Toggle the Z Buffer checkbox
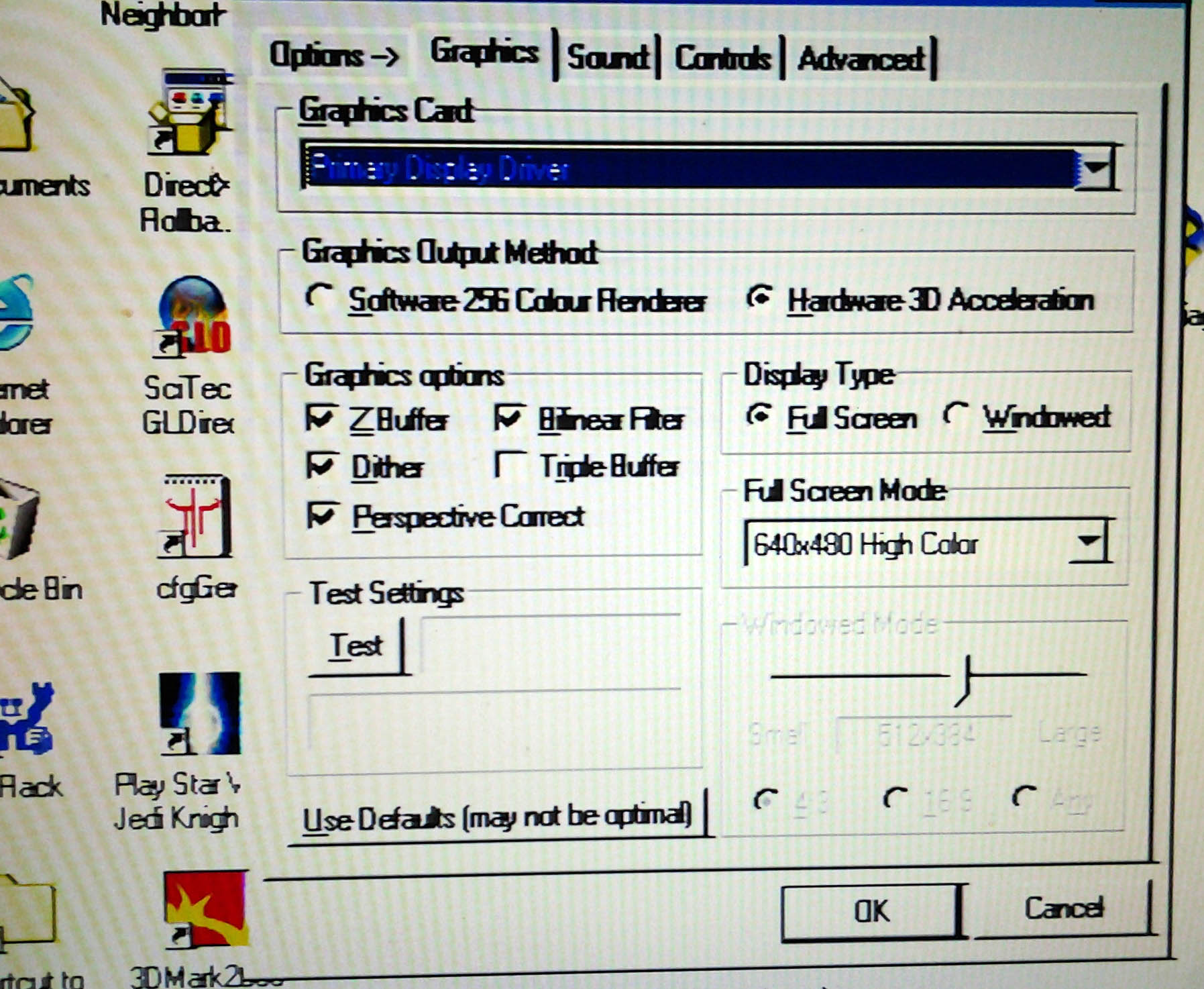This screenshot has height=989, width=1204. point(319,419)
